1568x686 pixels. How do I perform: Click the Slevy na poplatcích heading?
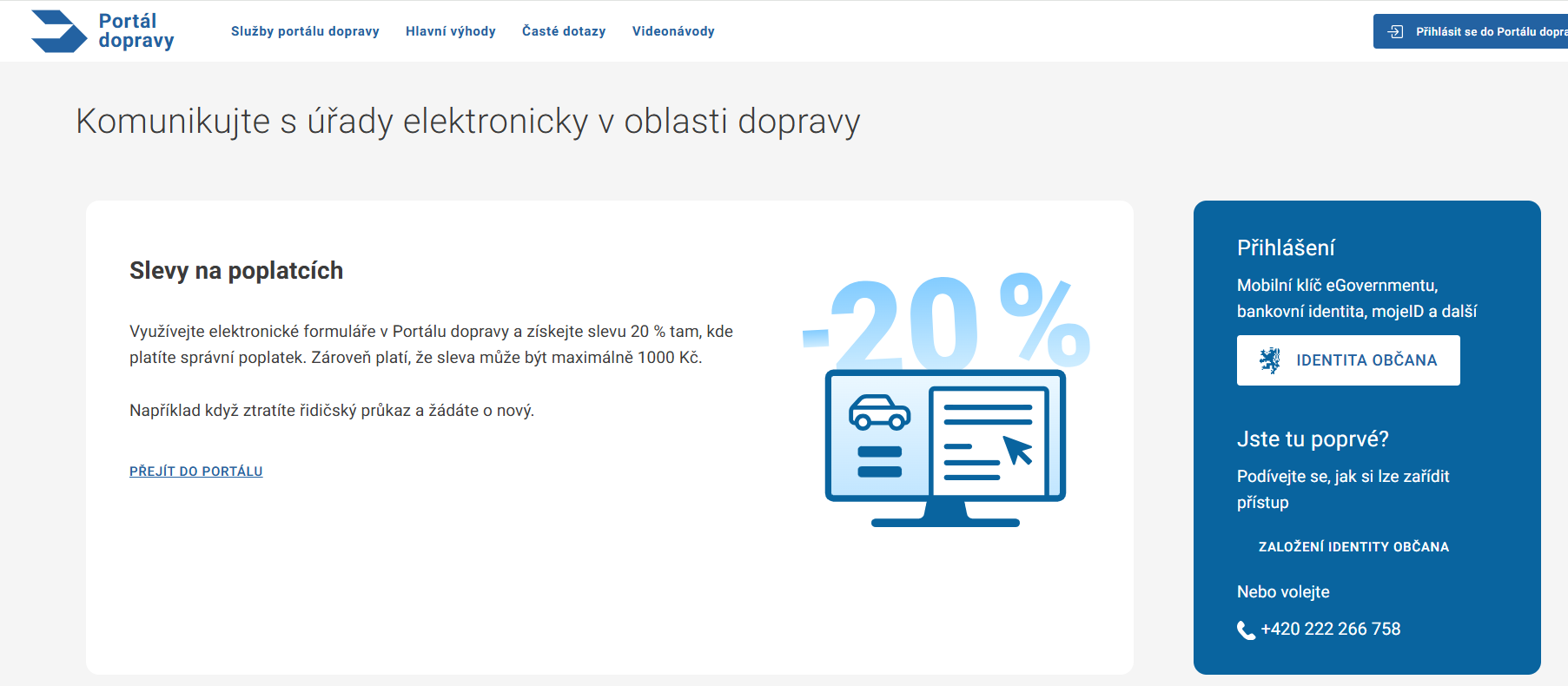(236, 271)
